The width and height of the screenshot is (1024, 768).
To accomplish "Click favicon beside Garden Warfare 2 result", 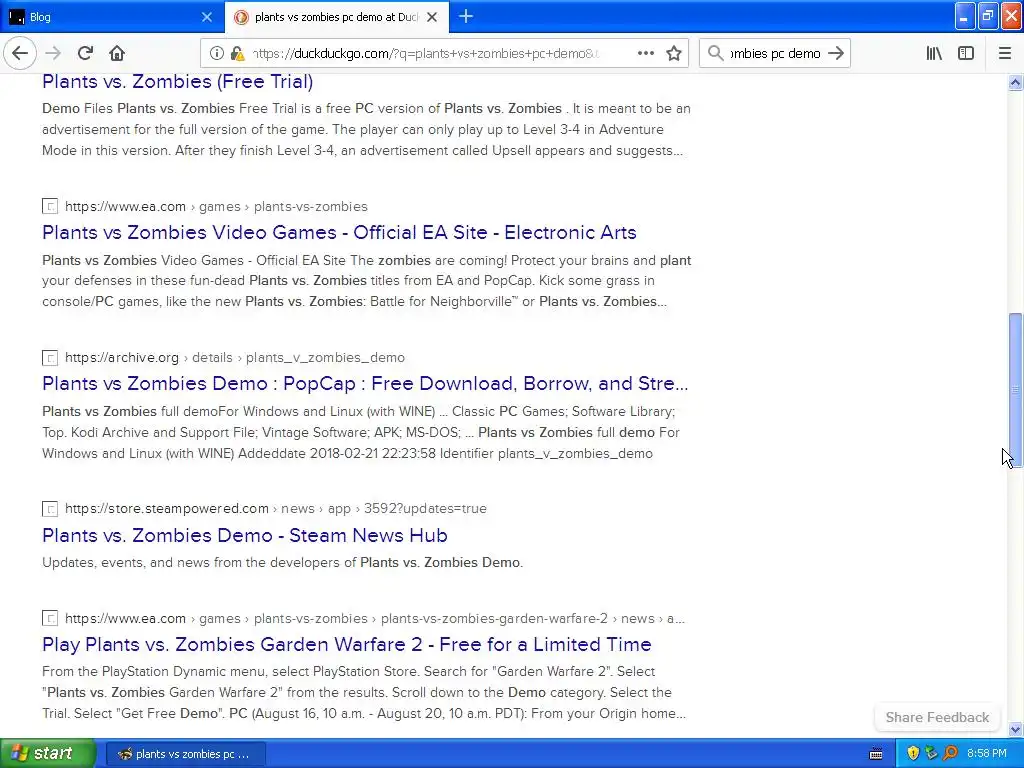I will click(50, 618).
